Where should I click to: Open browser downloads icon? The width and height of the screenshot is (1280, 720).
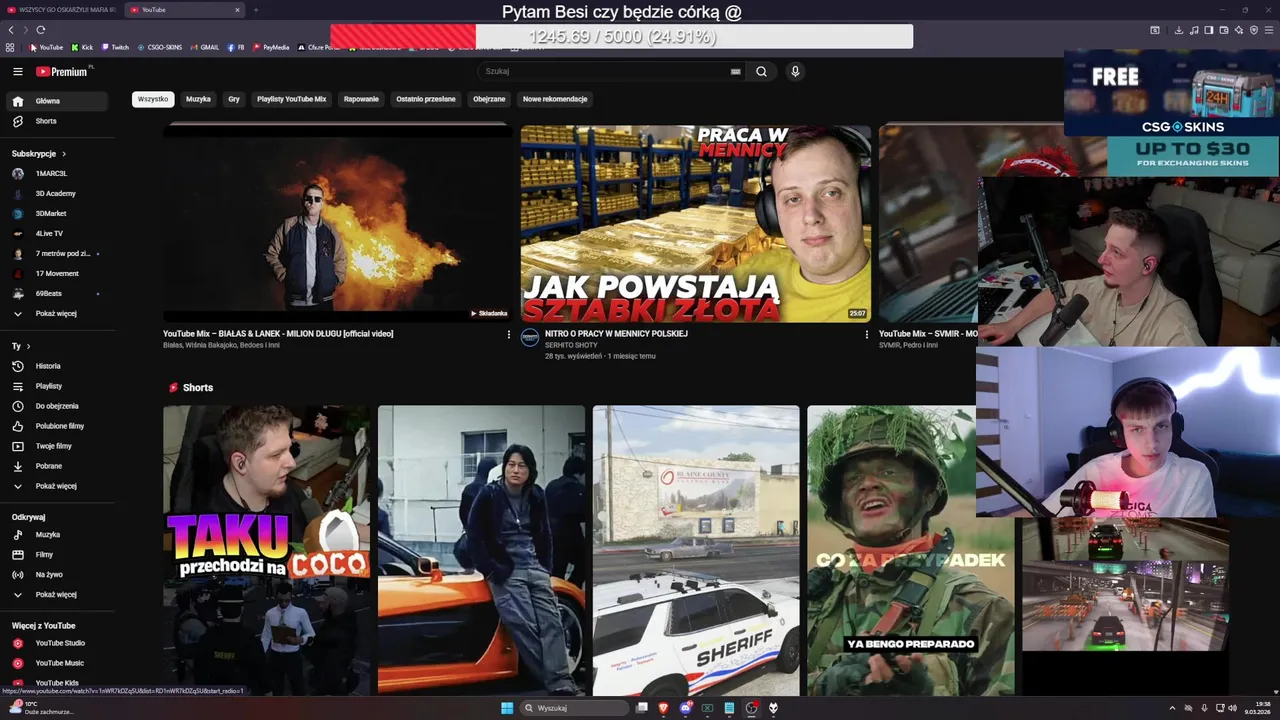[x=1179, y=30]
